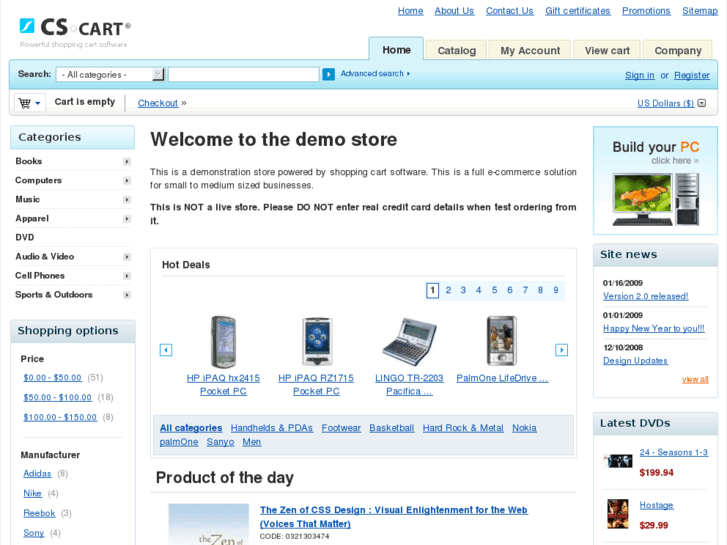
Task: Filter by manufacturer Nike
Action: click(32, 494)
